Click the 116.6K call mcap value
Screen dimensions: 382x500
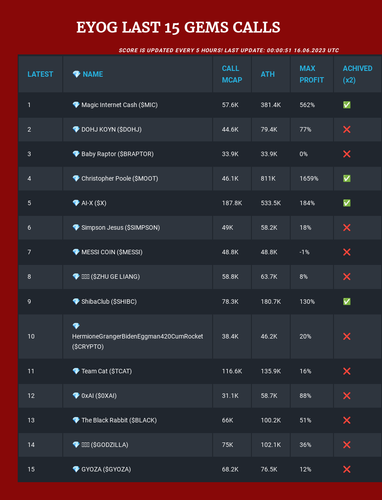coord(232,371)
